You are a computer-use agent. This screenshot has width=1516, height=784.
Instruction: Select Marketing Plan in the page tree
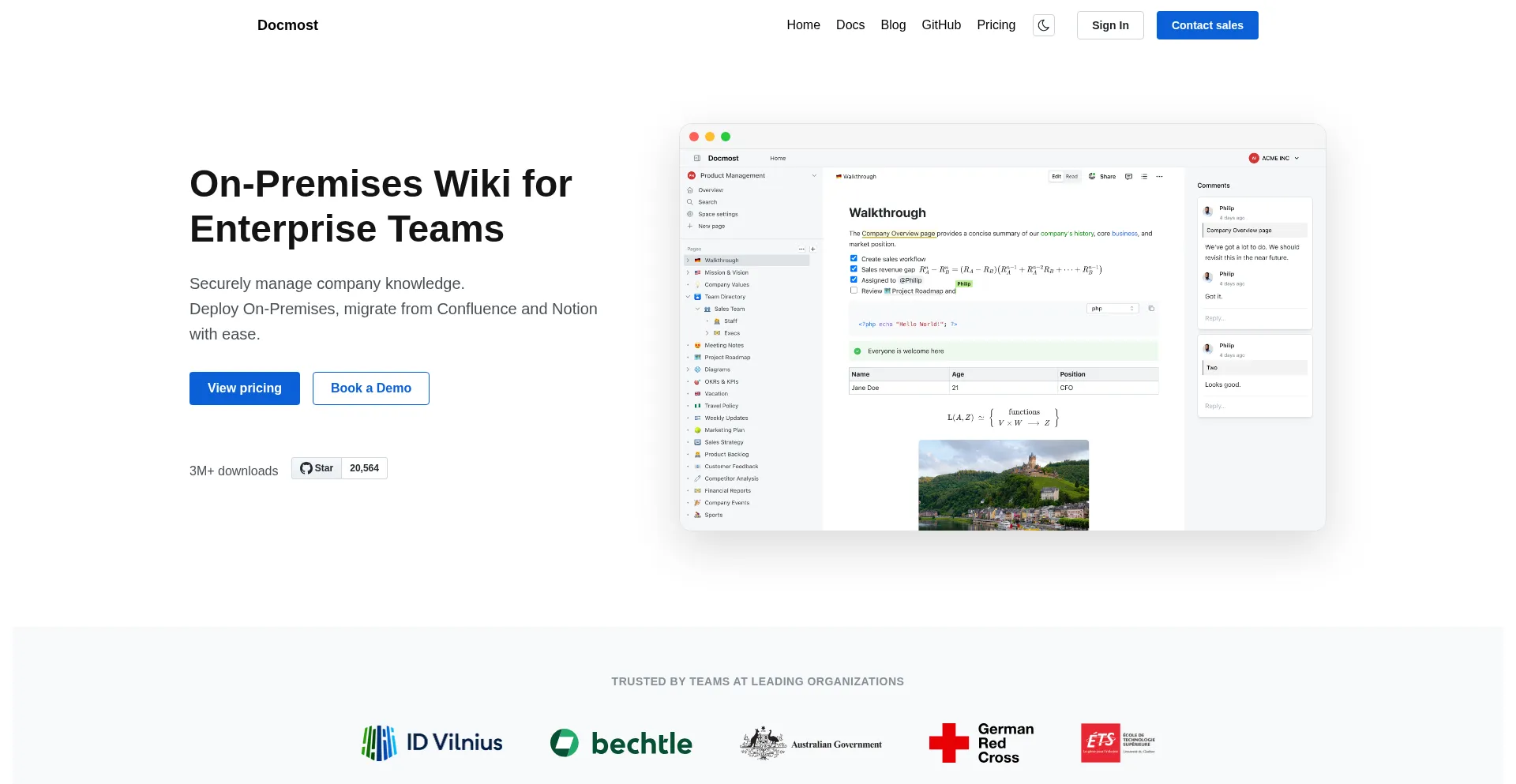[725, 430]
